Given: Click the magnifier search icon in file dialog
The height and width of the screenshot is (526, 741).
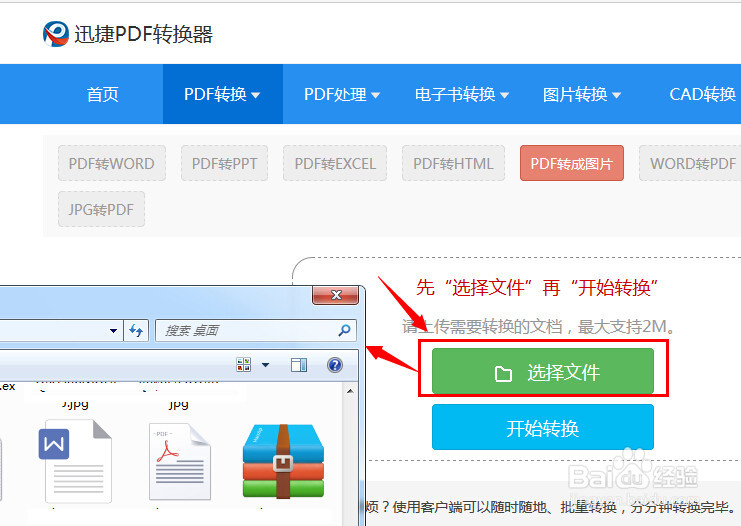Looking at the screenshot, I should click(345, 330).
